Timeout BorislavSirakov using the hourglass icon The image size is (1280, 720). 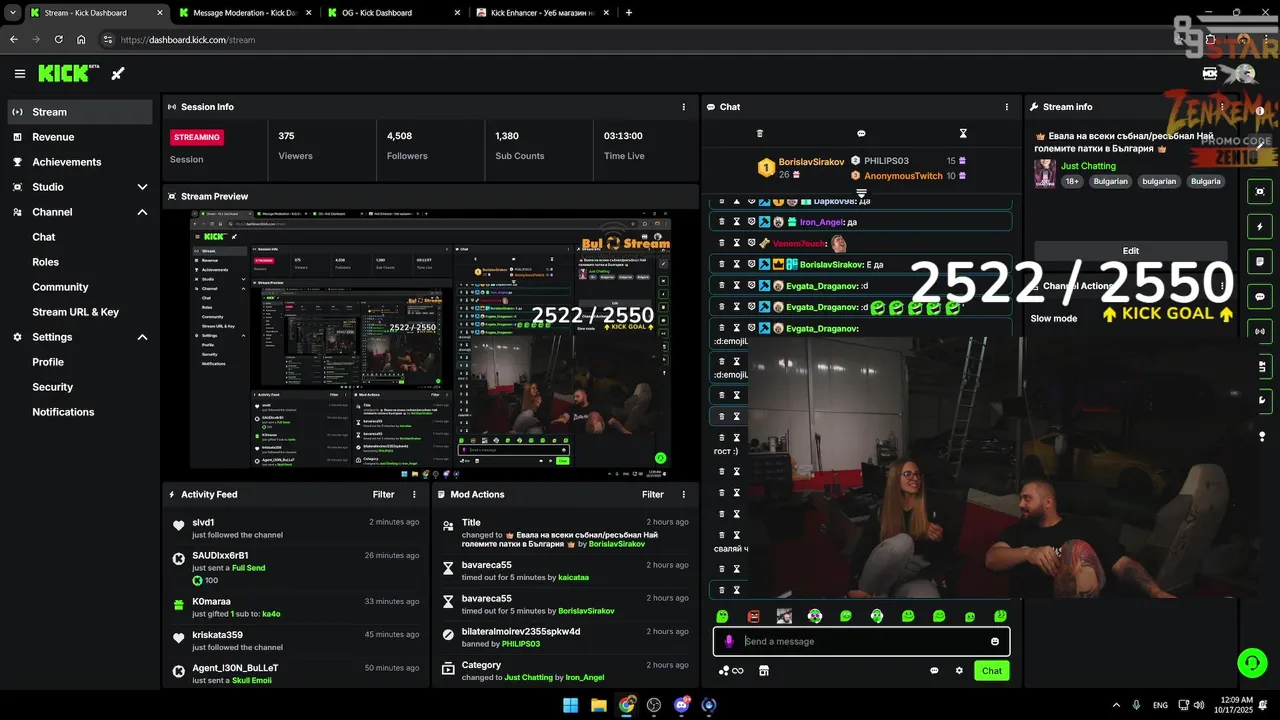[x=736, y=264]
